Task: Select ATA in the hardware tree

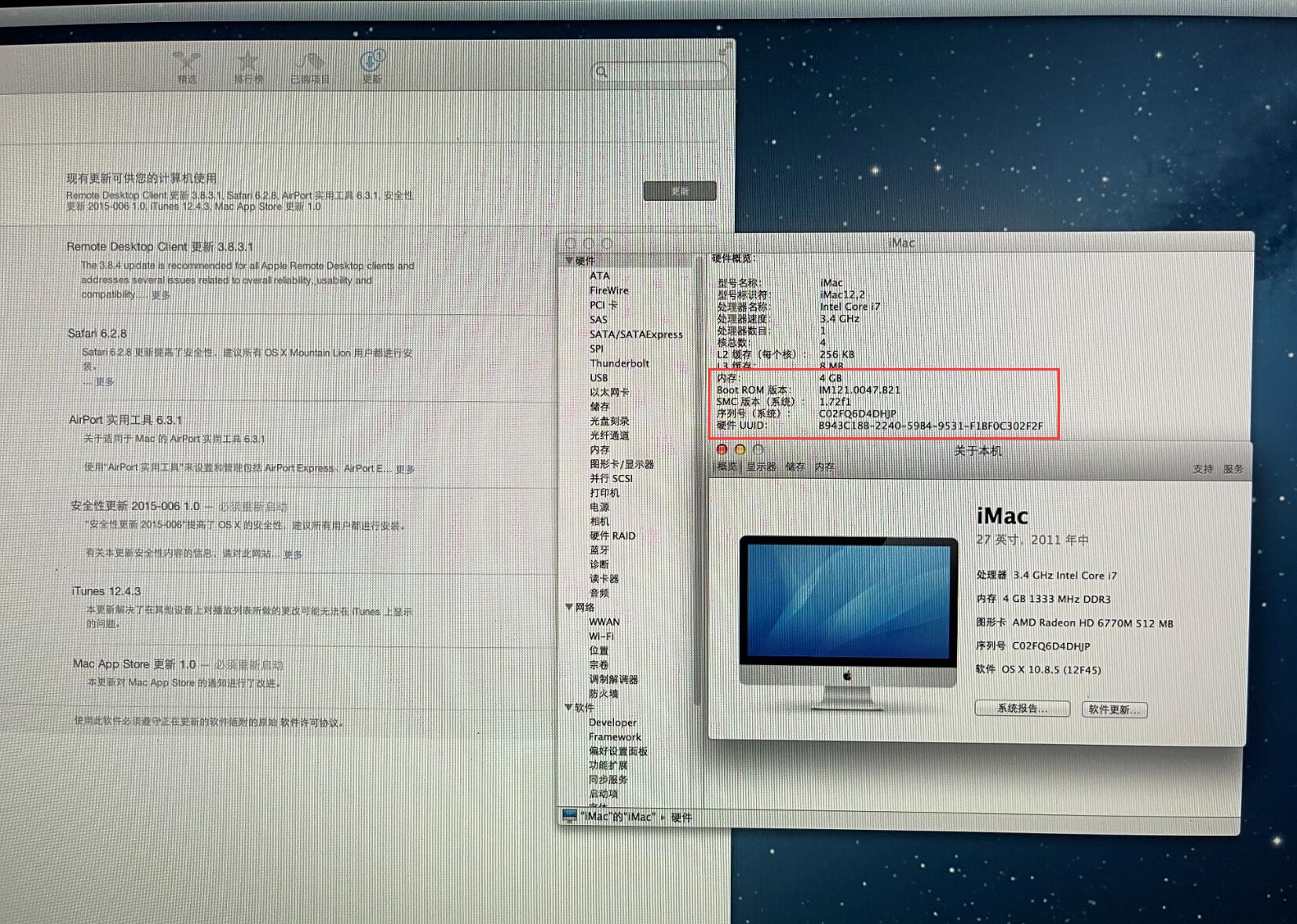Action: [599, 276]
